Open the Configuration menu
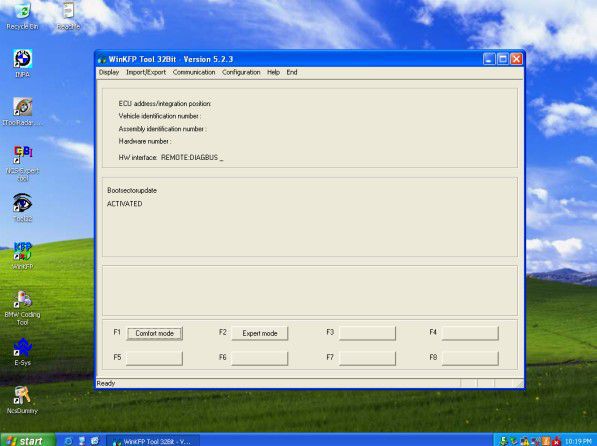This screenshot has width=597, height=446. (241, 72)
